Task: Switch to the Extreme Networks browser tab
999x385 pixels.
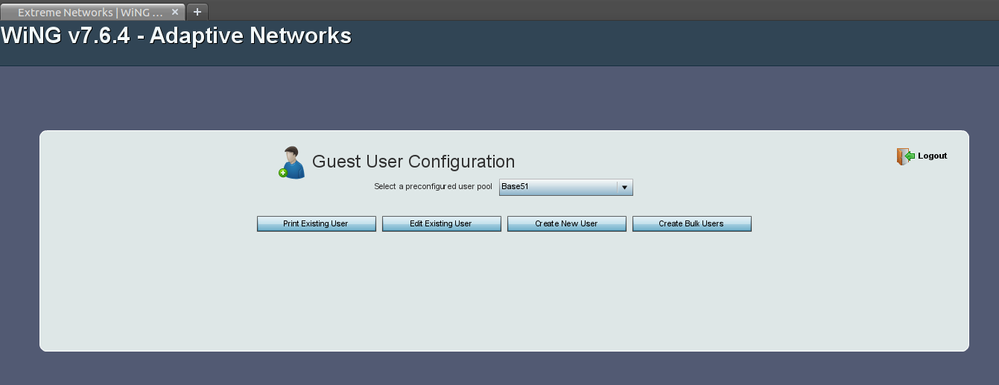Action: tap(92, 12)
